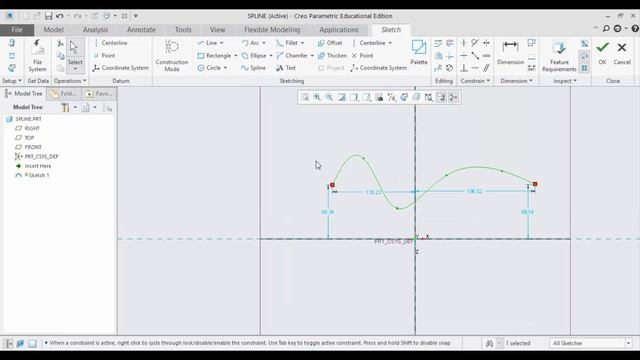Click the Save icon in quick access toolbar
Screen dimensions: 640x360
coord(48,16)
